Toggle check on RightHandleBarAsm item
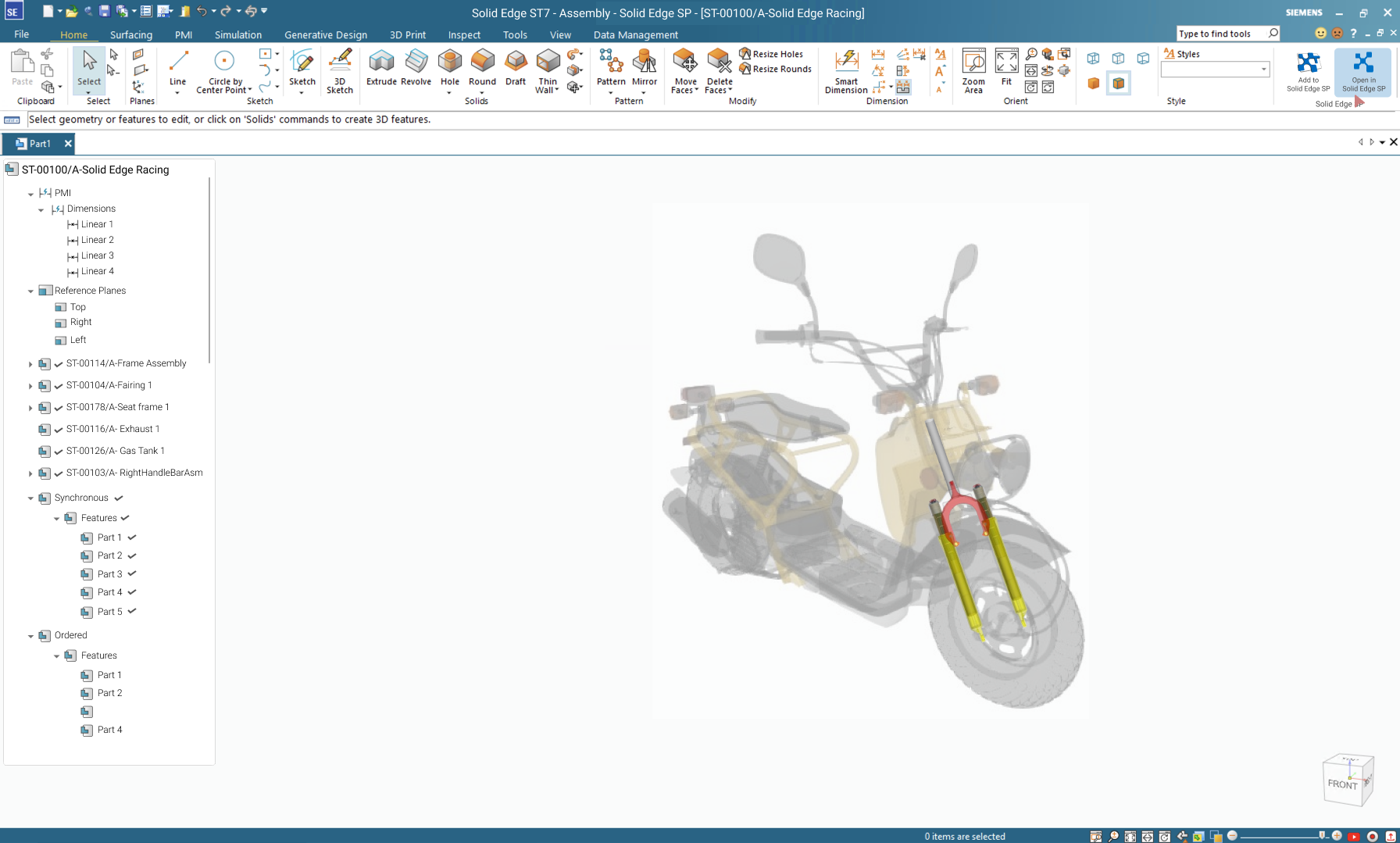This screenshot has height=843, width=1400. 59,473
